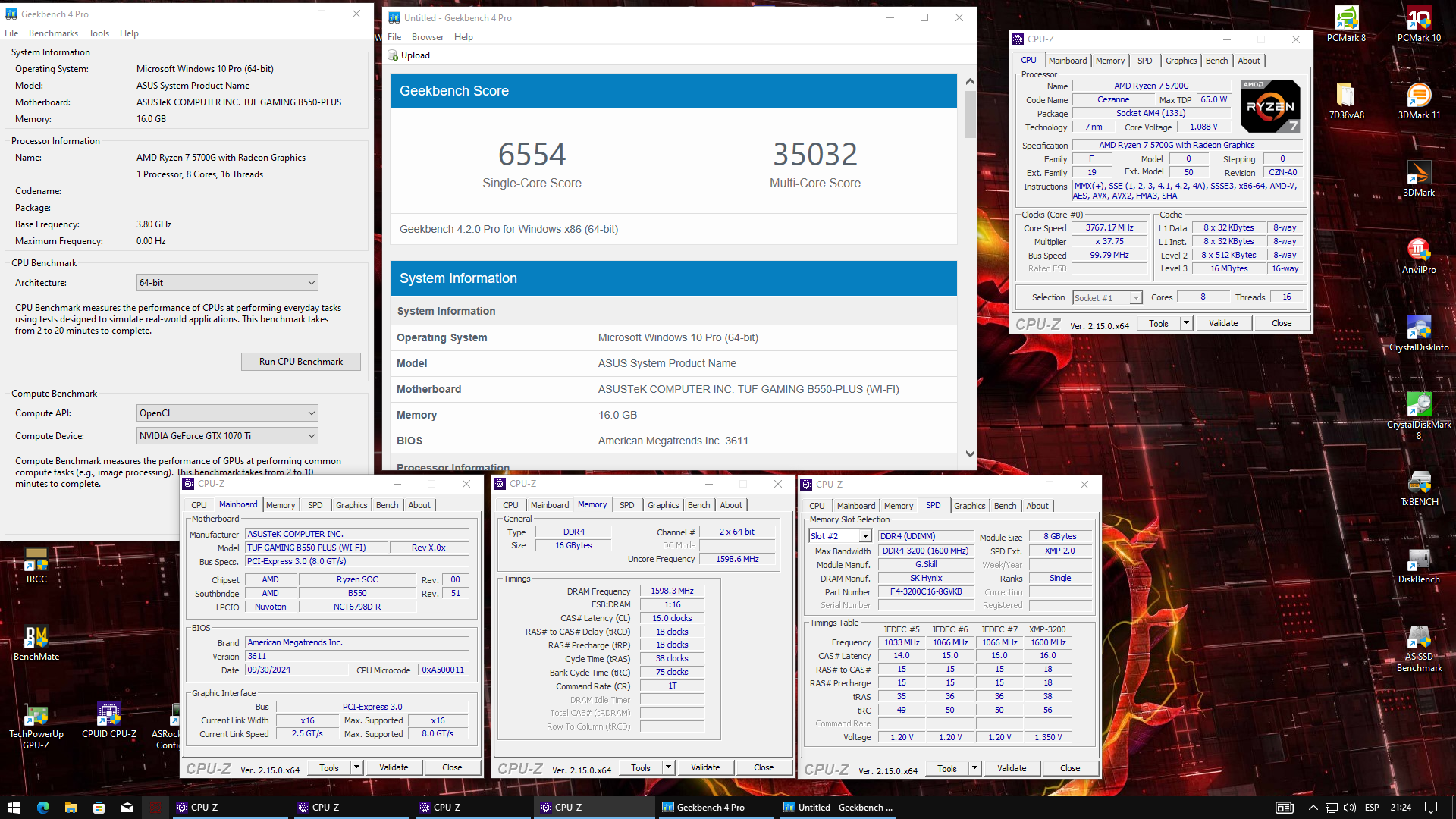1456x819 pixels.
Task: Open the Slot #2 memory slot dropdown
Action: [x=840, y=536]
